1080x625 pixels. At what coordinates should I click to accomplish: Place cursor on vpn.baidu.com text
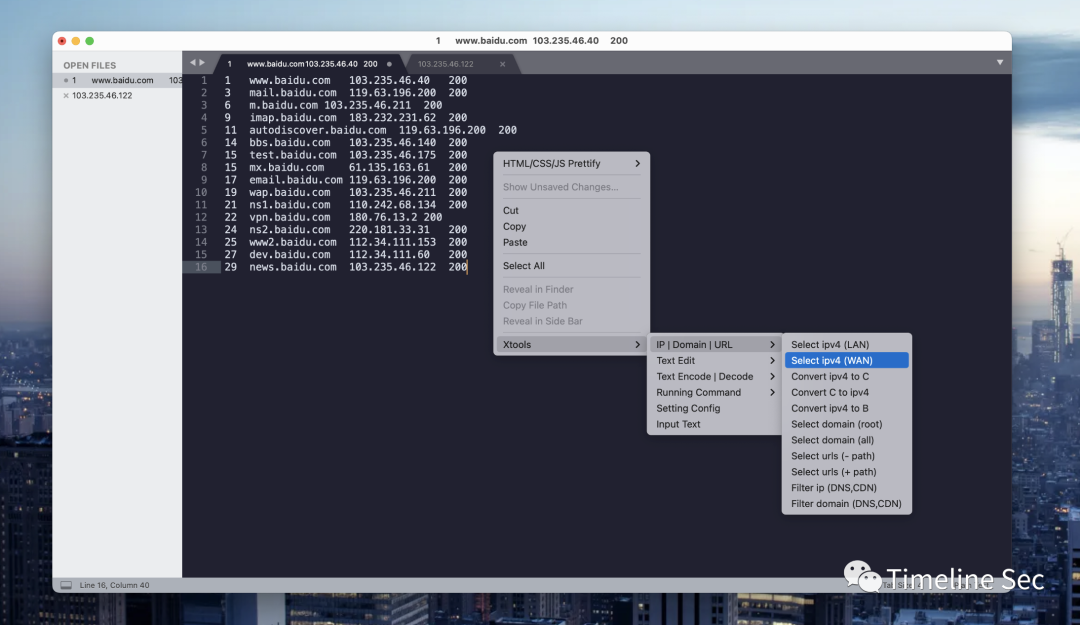tap(290, 217)
